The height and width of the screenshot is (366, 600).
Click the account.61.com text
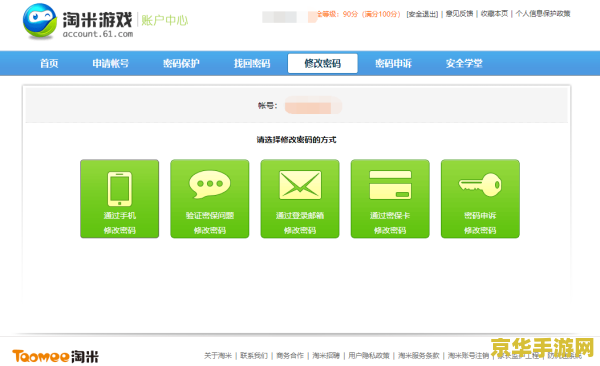coord(98,34)
